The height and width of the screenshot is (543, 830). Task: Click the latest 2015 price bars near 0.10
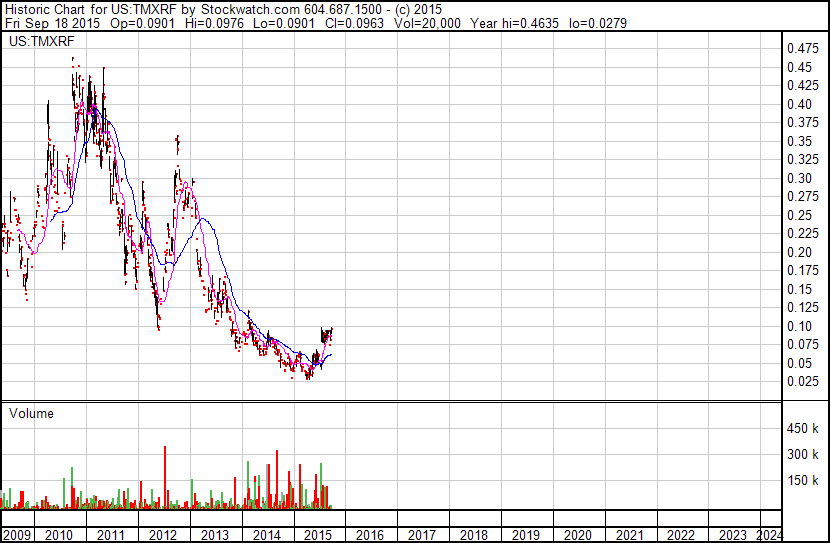327,334
